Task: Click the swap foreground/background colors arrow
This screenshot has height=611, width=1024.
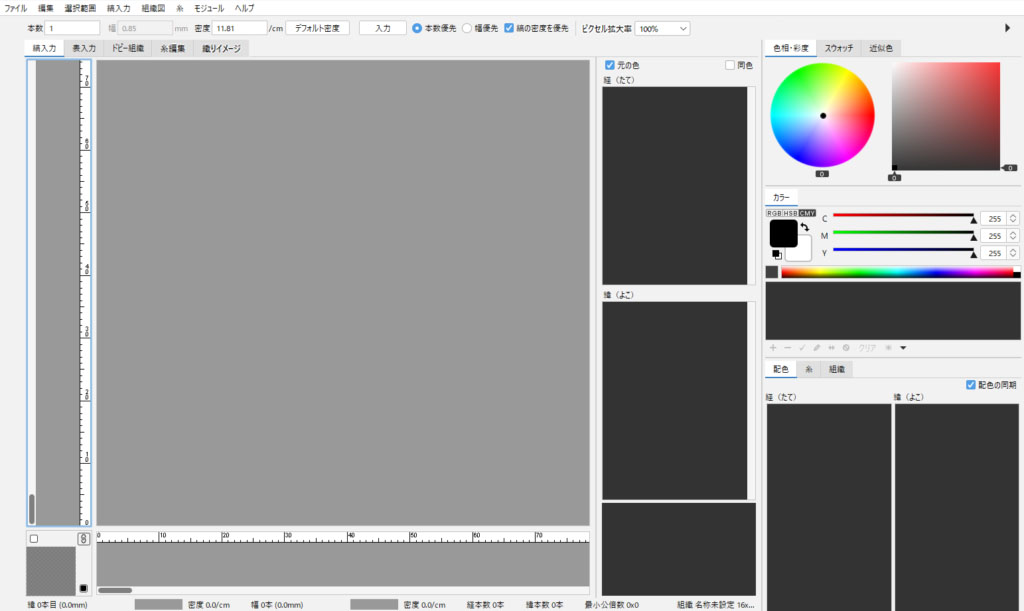Action: click(805, 228)
